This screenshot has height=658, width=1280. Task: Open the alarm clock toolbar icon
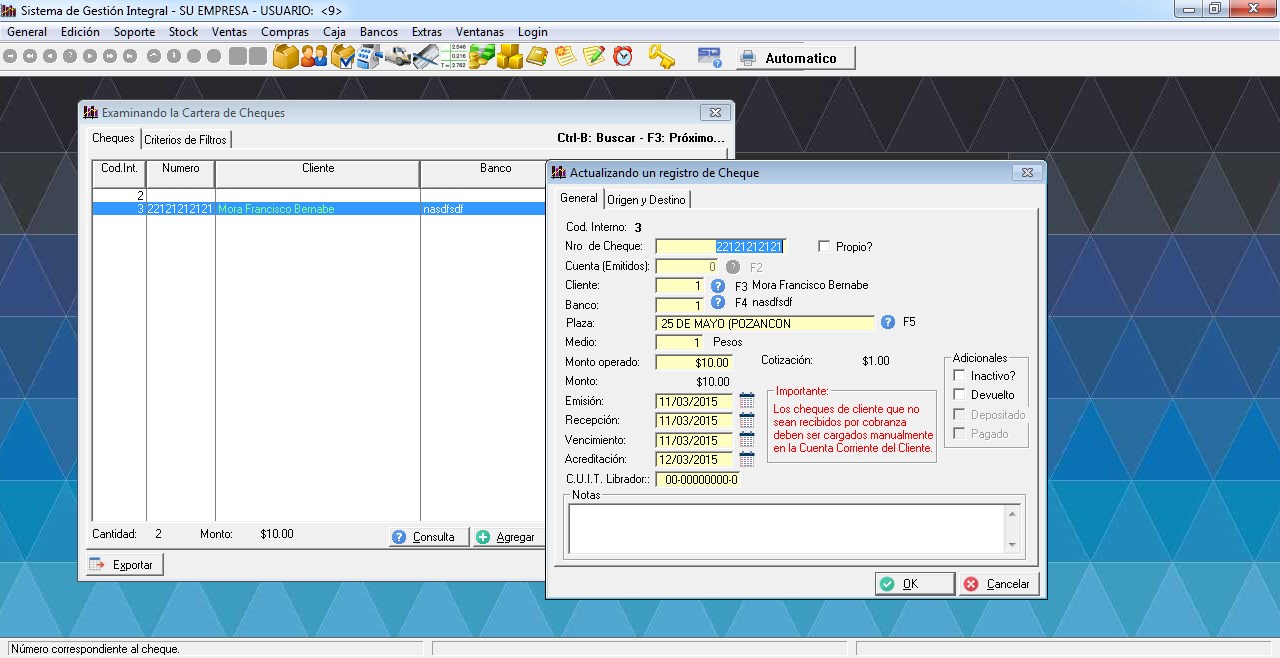623,57
